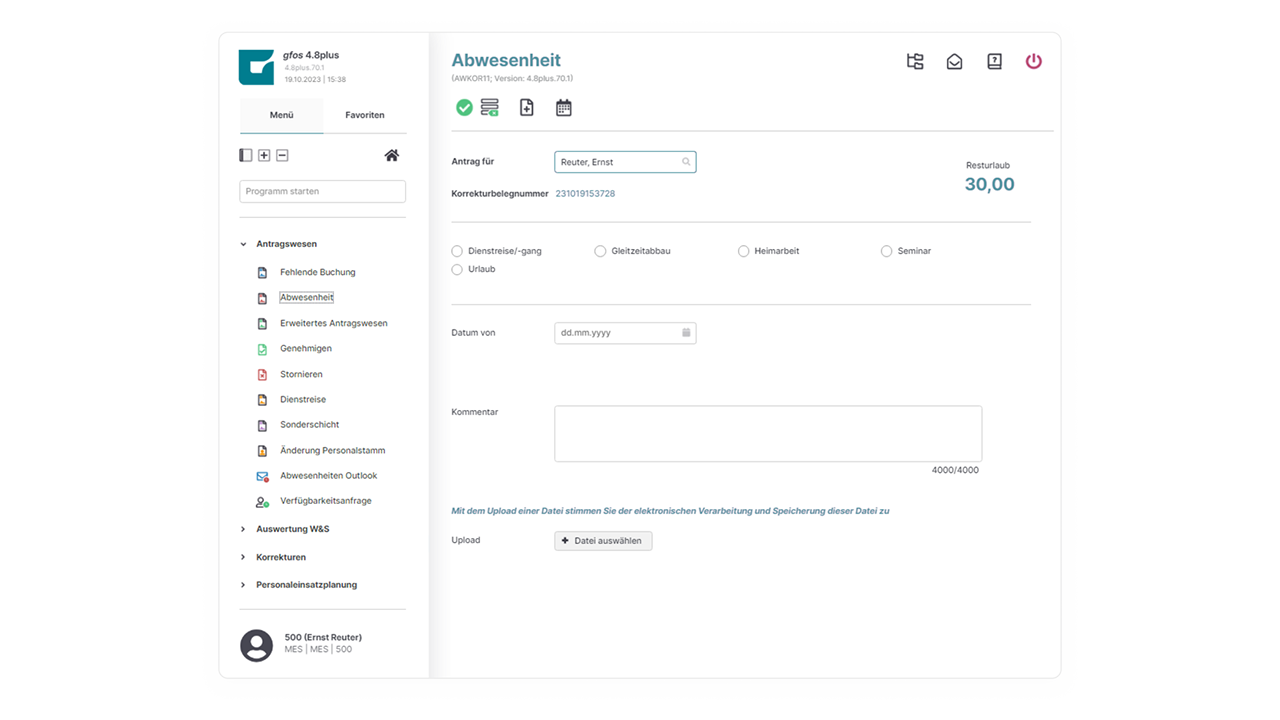This screenshot has height=720, width=1280.
Task: Toggle the sidebar panel layout icon
Action: 246,155
